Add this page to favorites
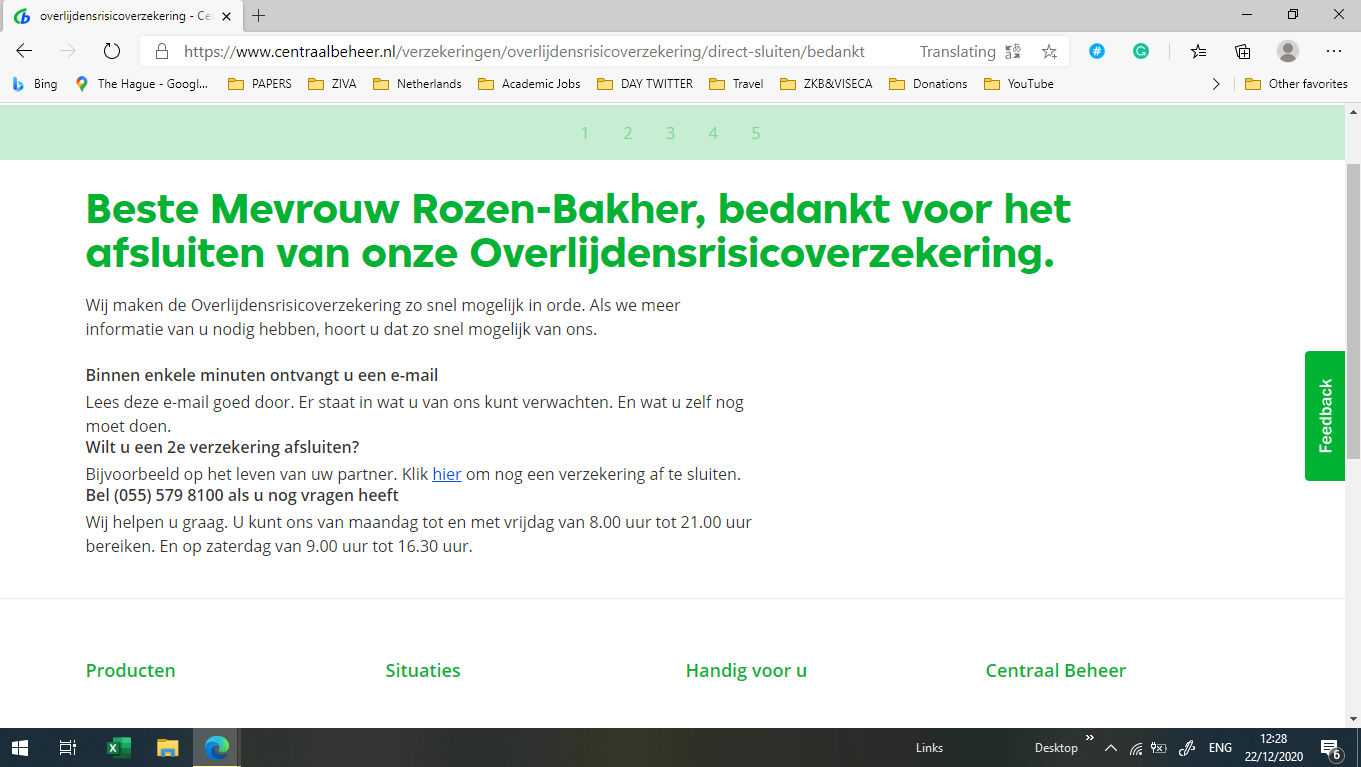Viewport: 1361px width, 767px height. coord(1049,51)
